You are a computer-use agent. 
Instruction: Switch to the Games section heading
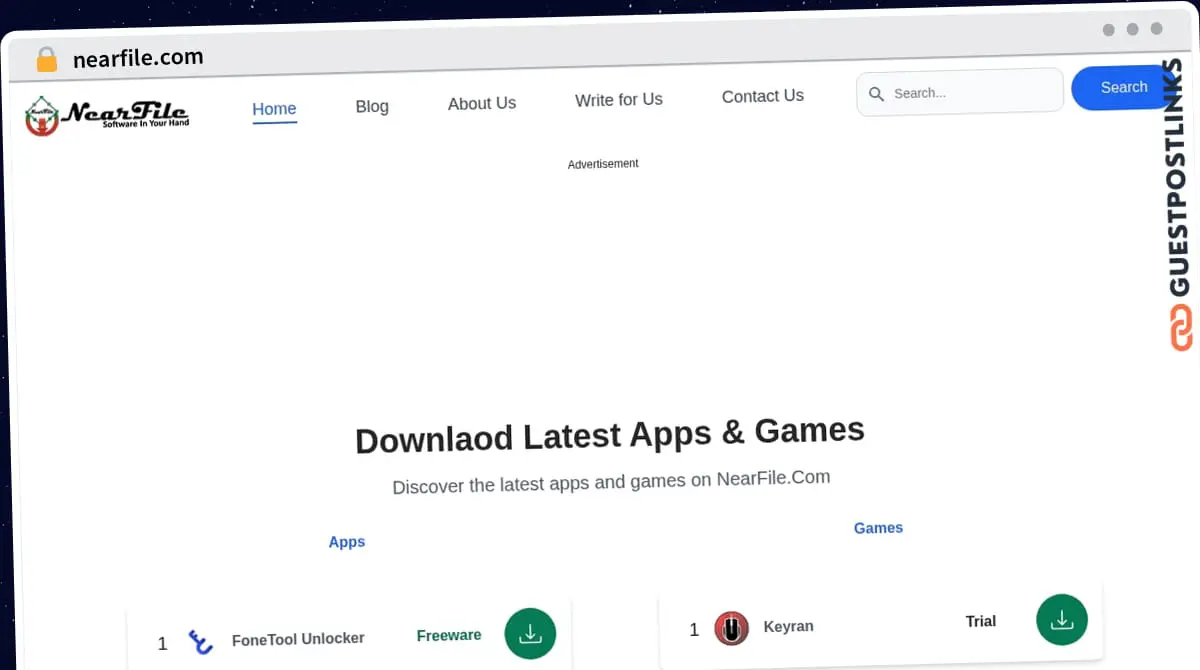878,528
